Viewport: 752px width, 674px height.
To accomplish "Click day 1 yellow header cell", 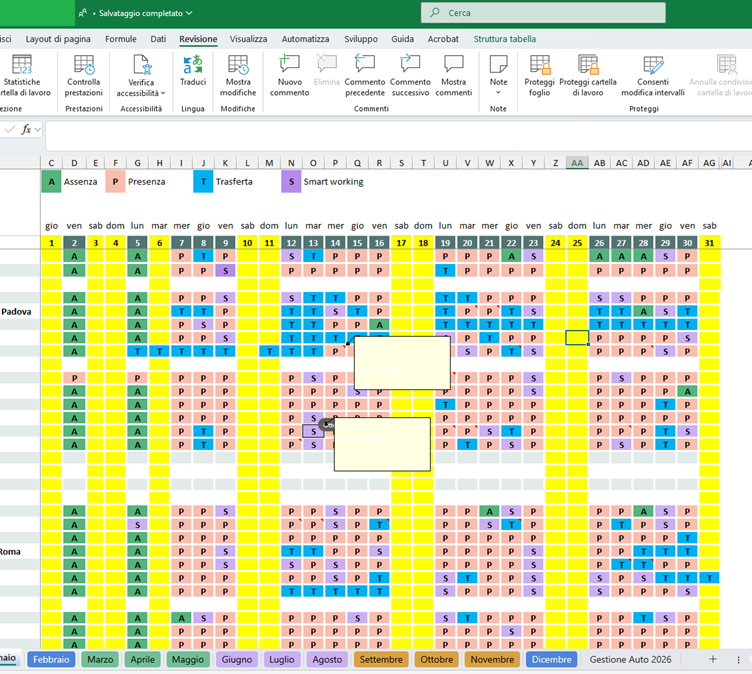I will (x=51, y=243).
